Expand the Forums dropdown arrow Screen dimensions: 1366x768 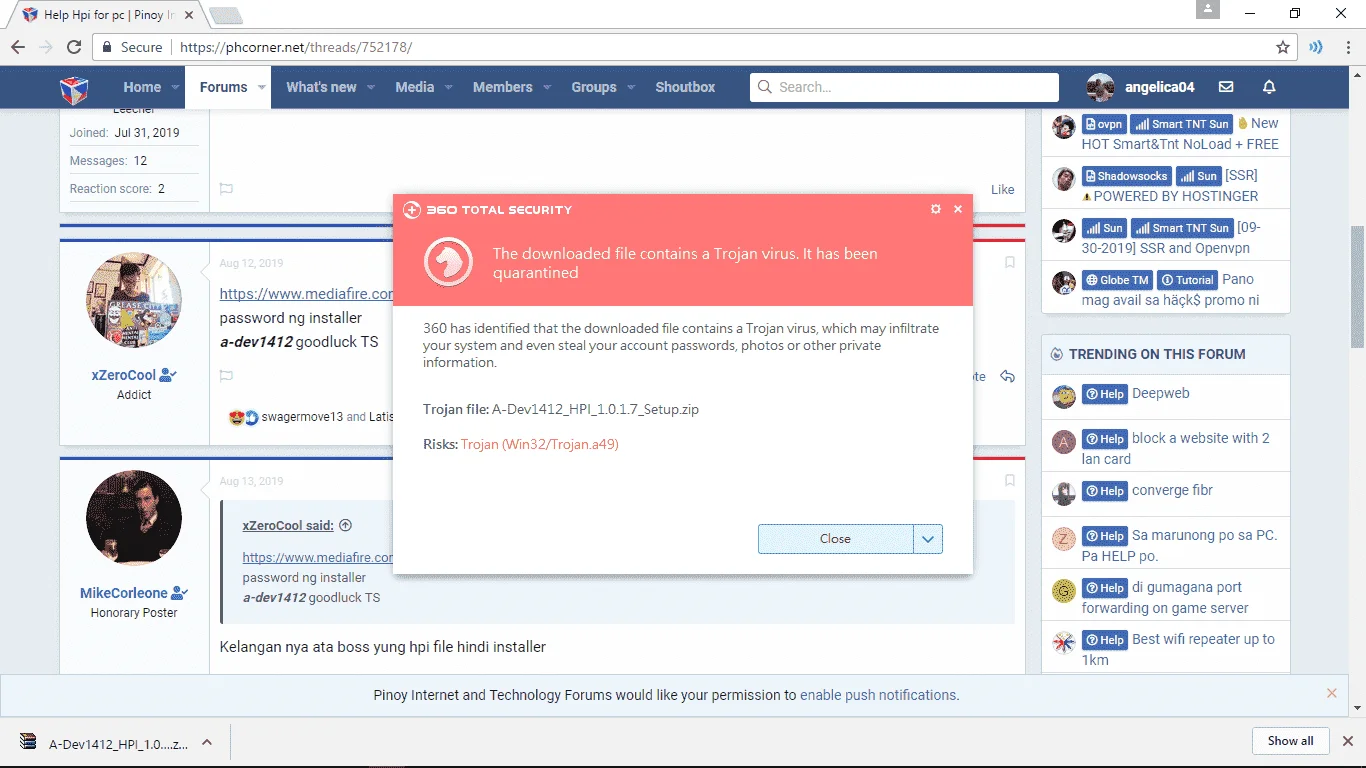(x=262, y=88)
